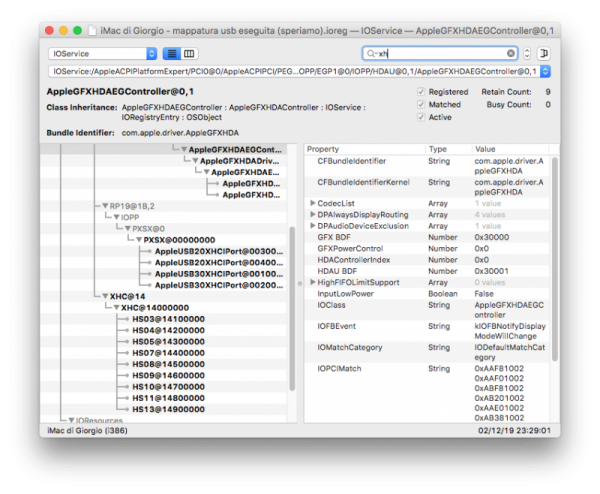Clear the search field text

511,53
